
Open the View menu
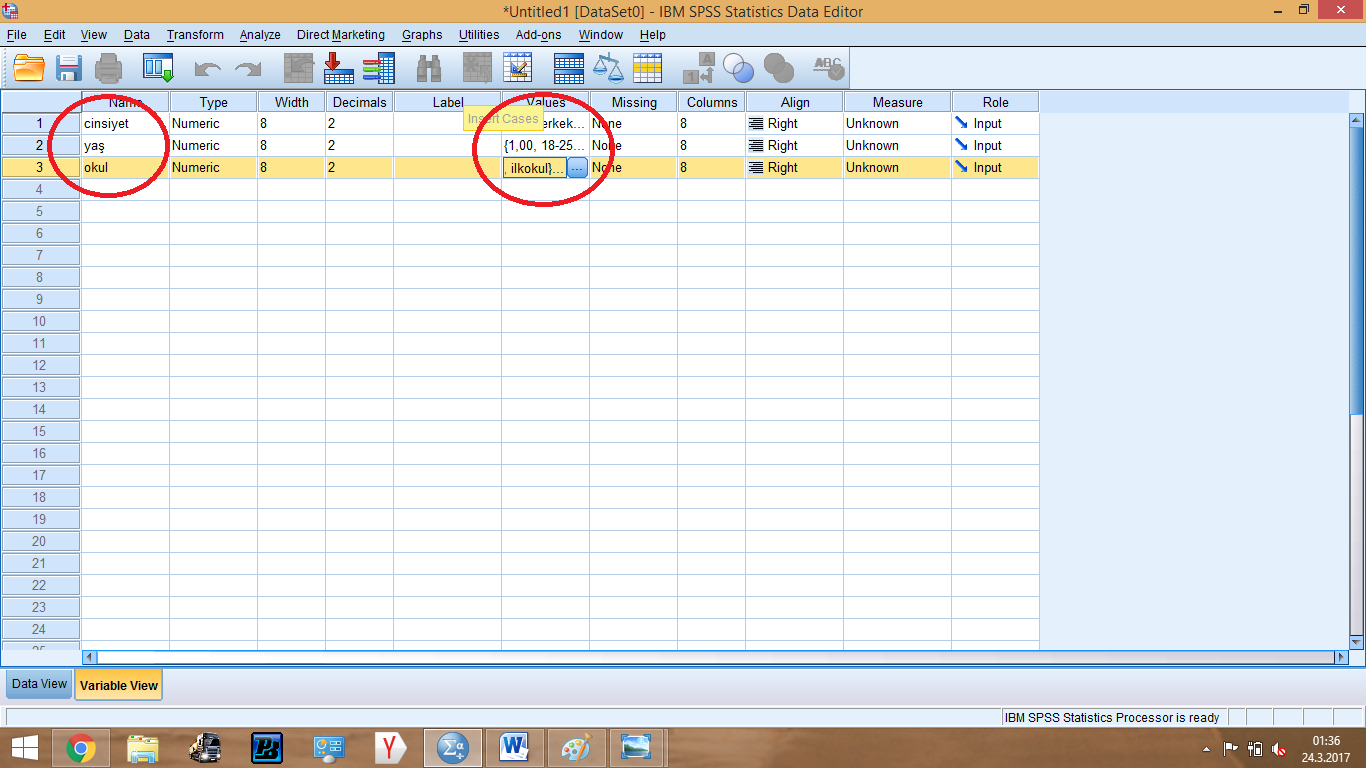pos(94,35)
